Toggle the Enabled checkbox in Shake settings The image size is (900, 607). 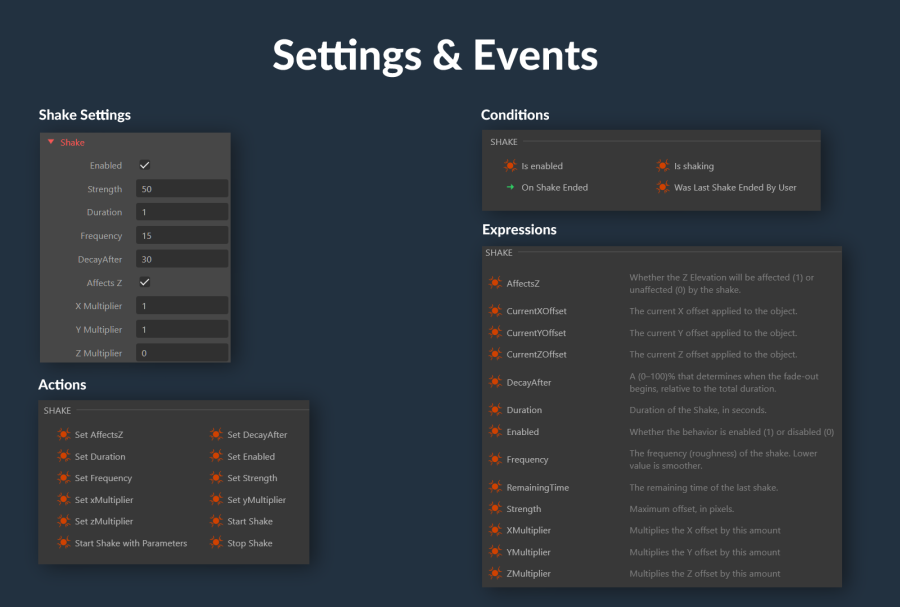tap(145, 165)
